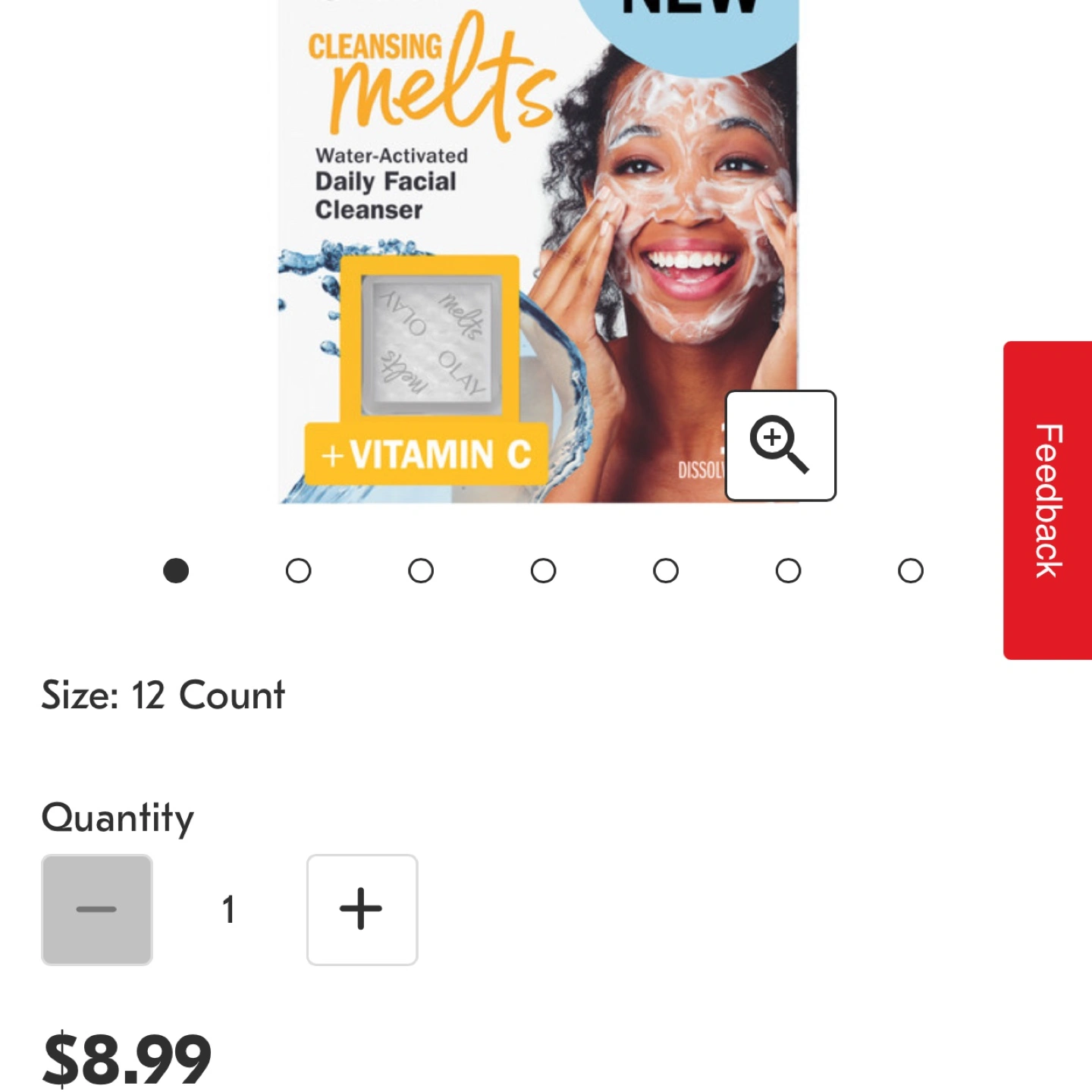Go to the second carousel image dot
The height and width of the screenshot is (1092, 1092).
[298, 570]
